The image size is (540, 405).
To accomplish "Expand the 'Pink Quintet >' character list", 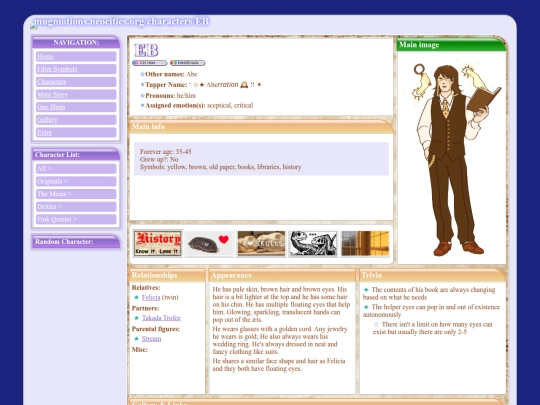I will tap(76, 219).
